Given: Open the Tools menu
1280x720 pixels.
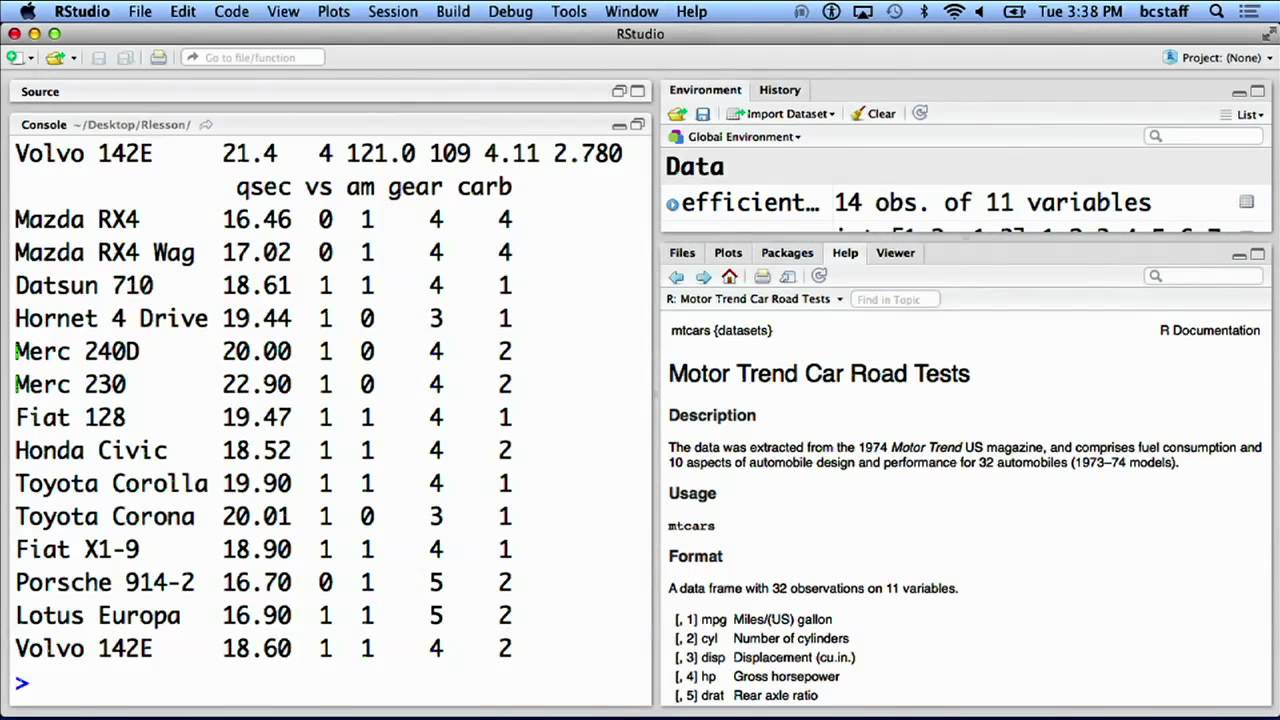Looking at the screenshot, I should [569, 12].
